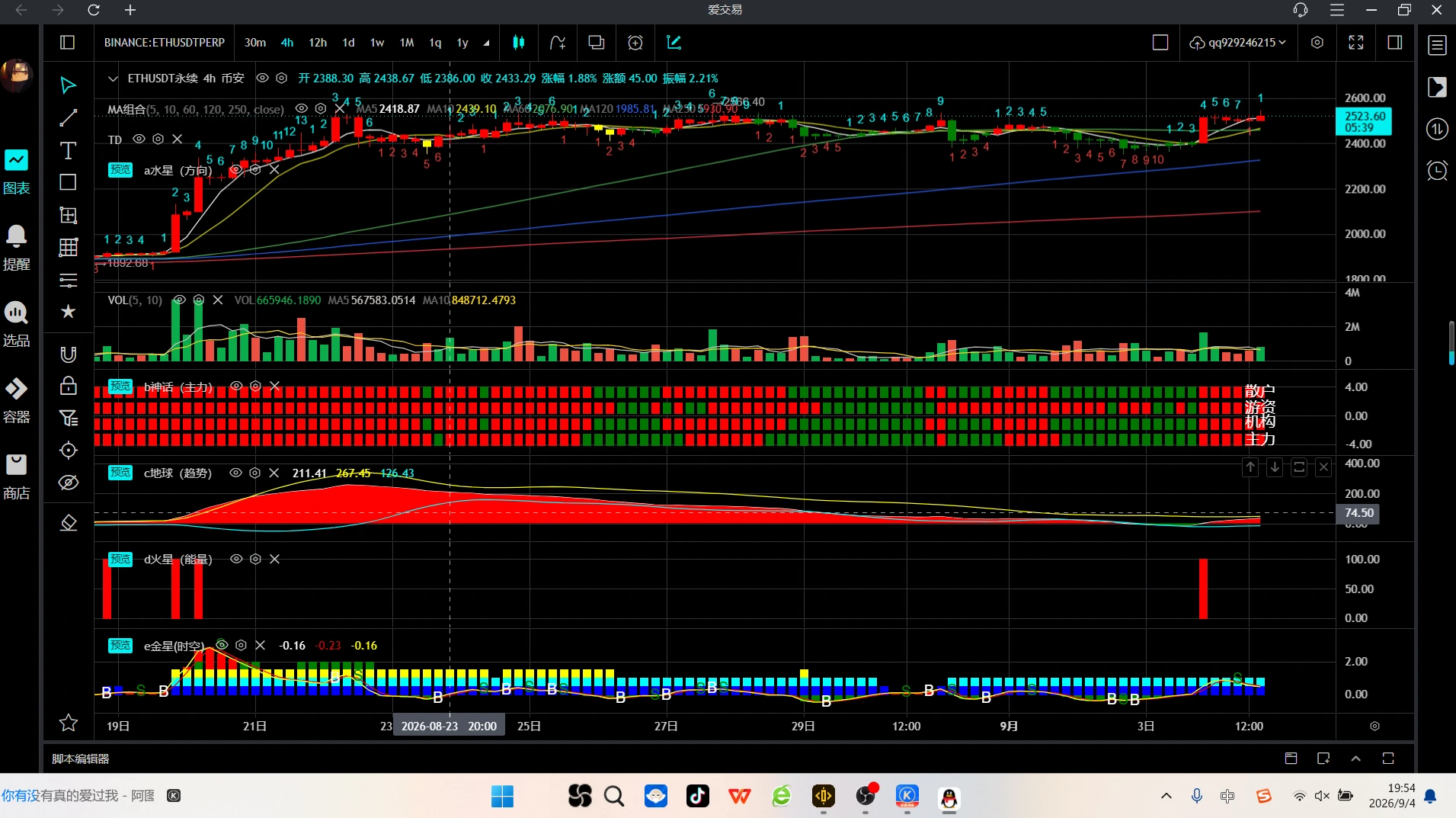The image size is (1456, 818).
Task: Remove the VOL indicator
Action: click(218, 300)
